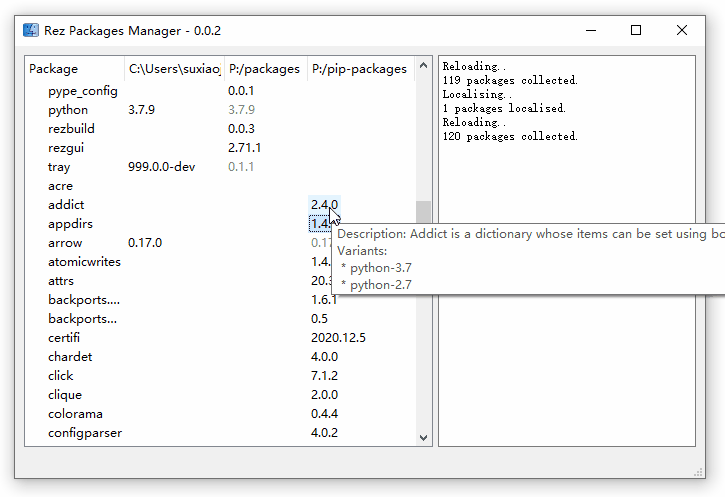The image size is (725, 497).
Task: Click the P:/pip-packages column header
Action: pyautogui.click(x=361, y=69)
